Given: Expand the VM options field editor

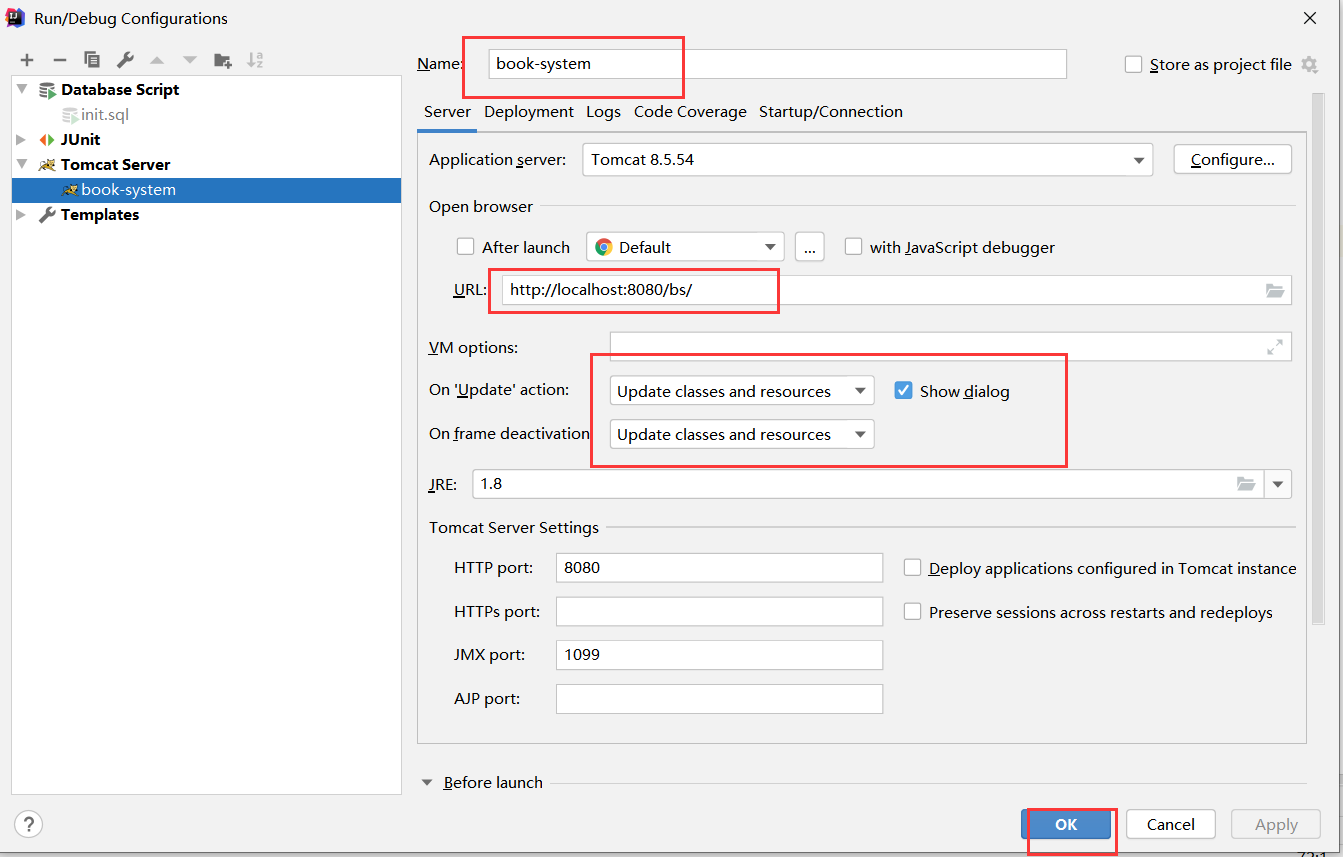Looking at the screenshot, I should (1275, 347).
